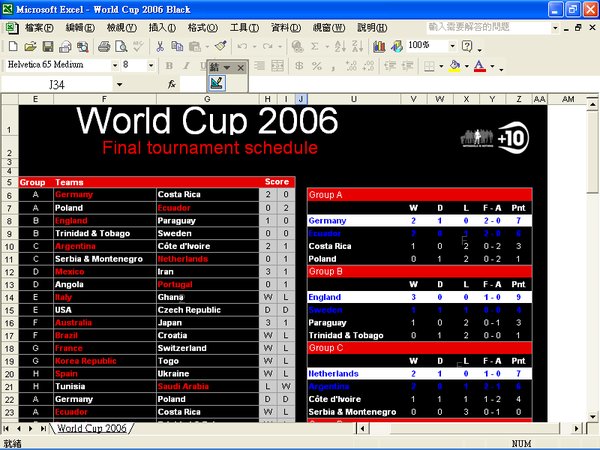Close the small floating toolbar

pyautogui.click(x=240, y=68)
